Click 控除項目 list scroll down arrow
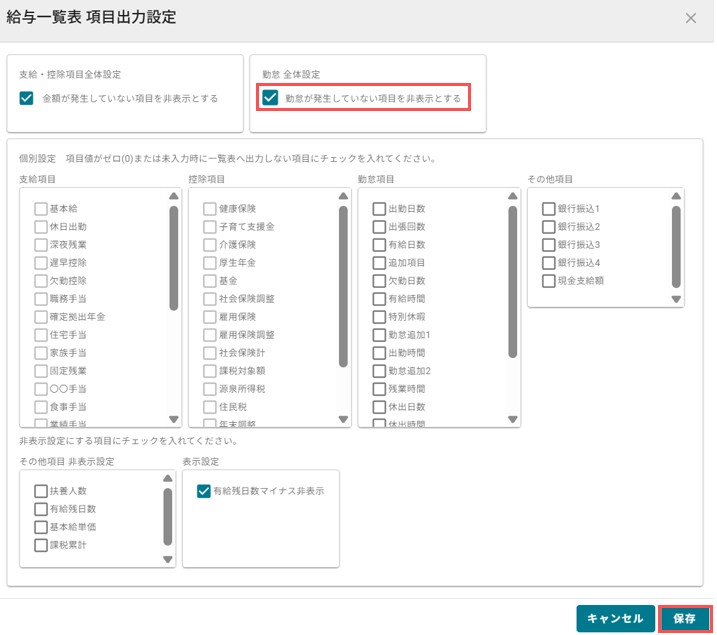Viewport: 717px width, 635px height. click(x=343, y=419)
